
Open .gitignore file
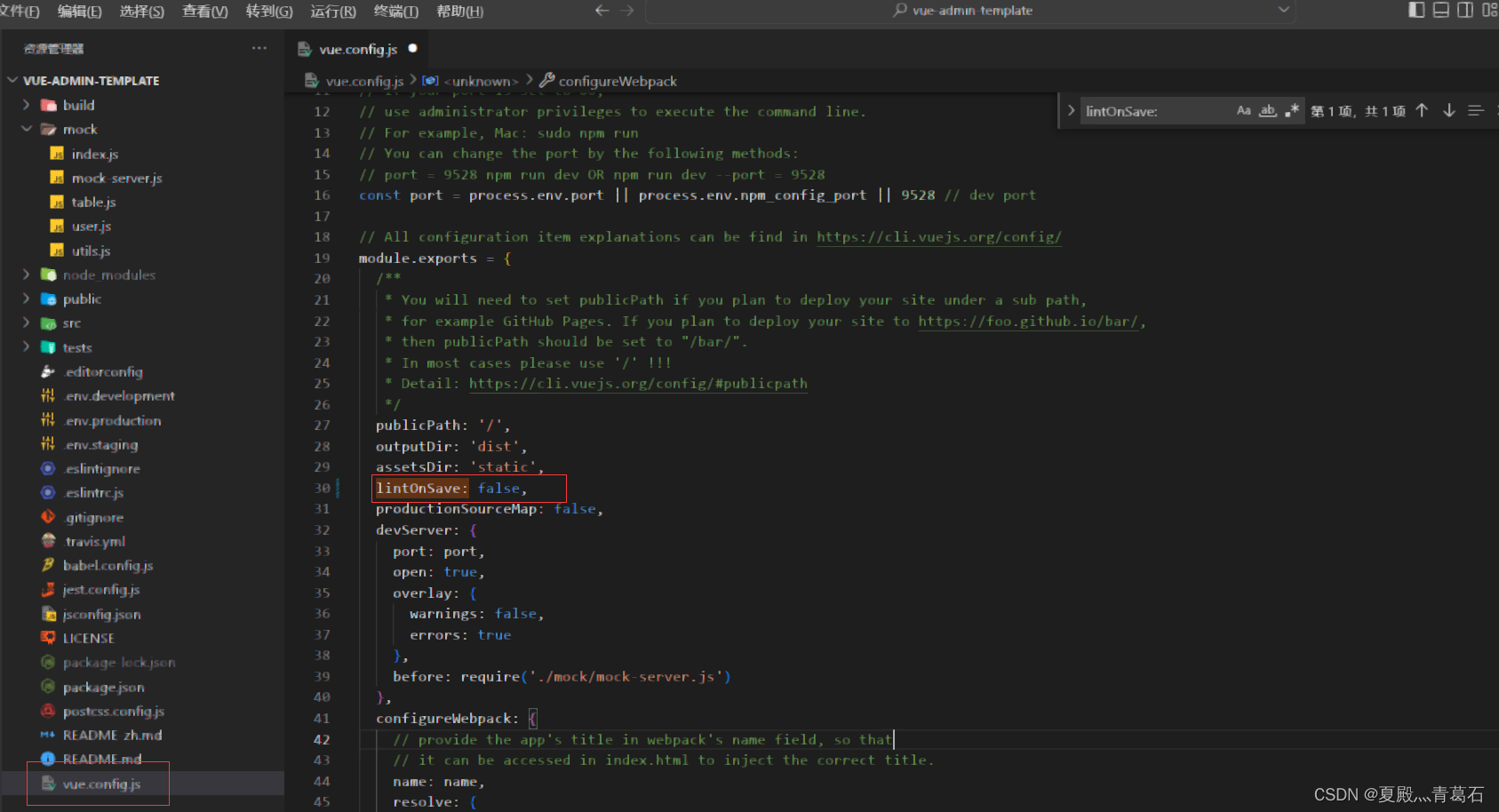pos(93,517)
